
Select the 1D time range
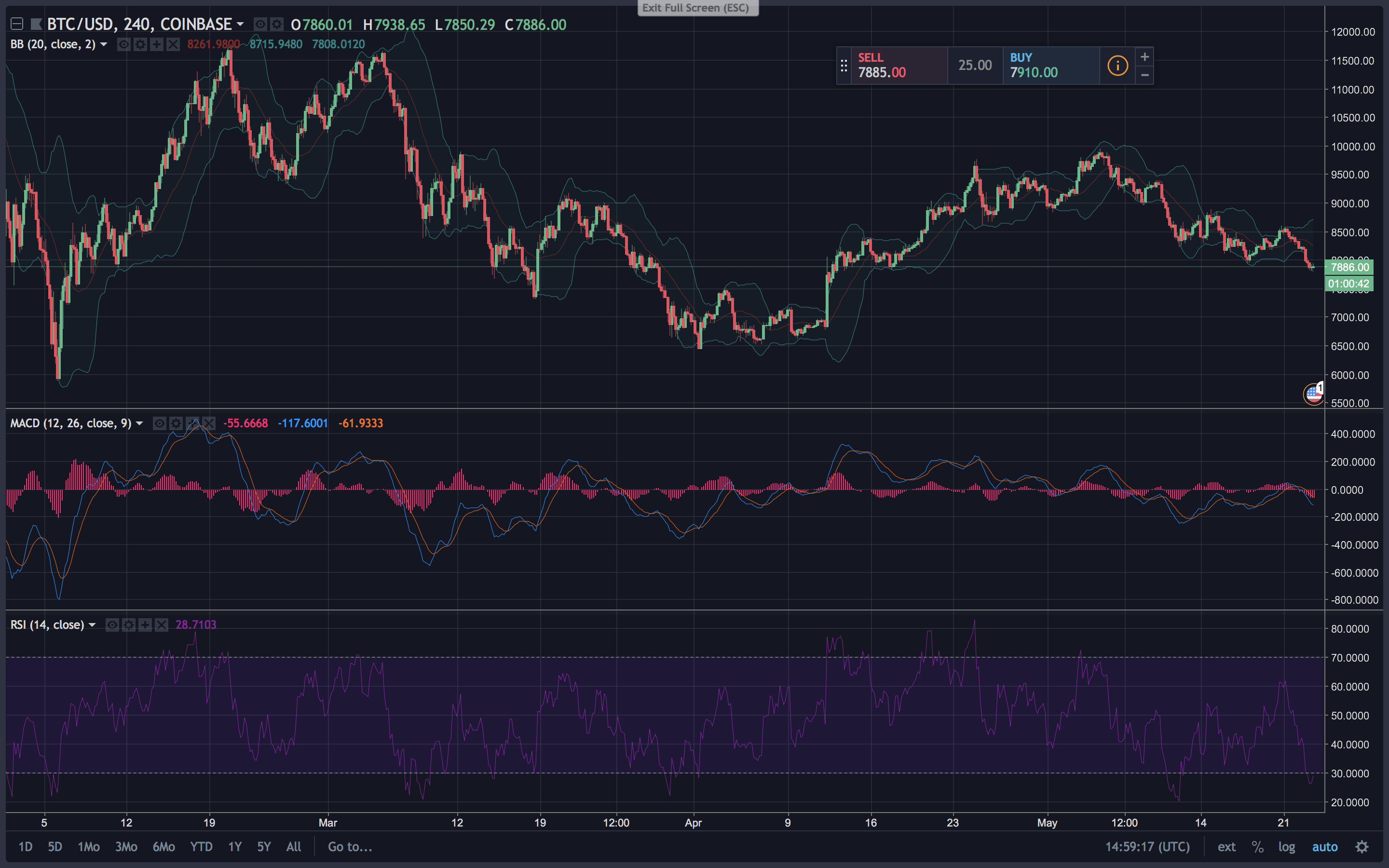point(25,847)
